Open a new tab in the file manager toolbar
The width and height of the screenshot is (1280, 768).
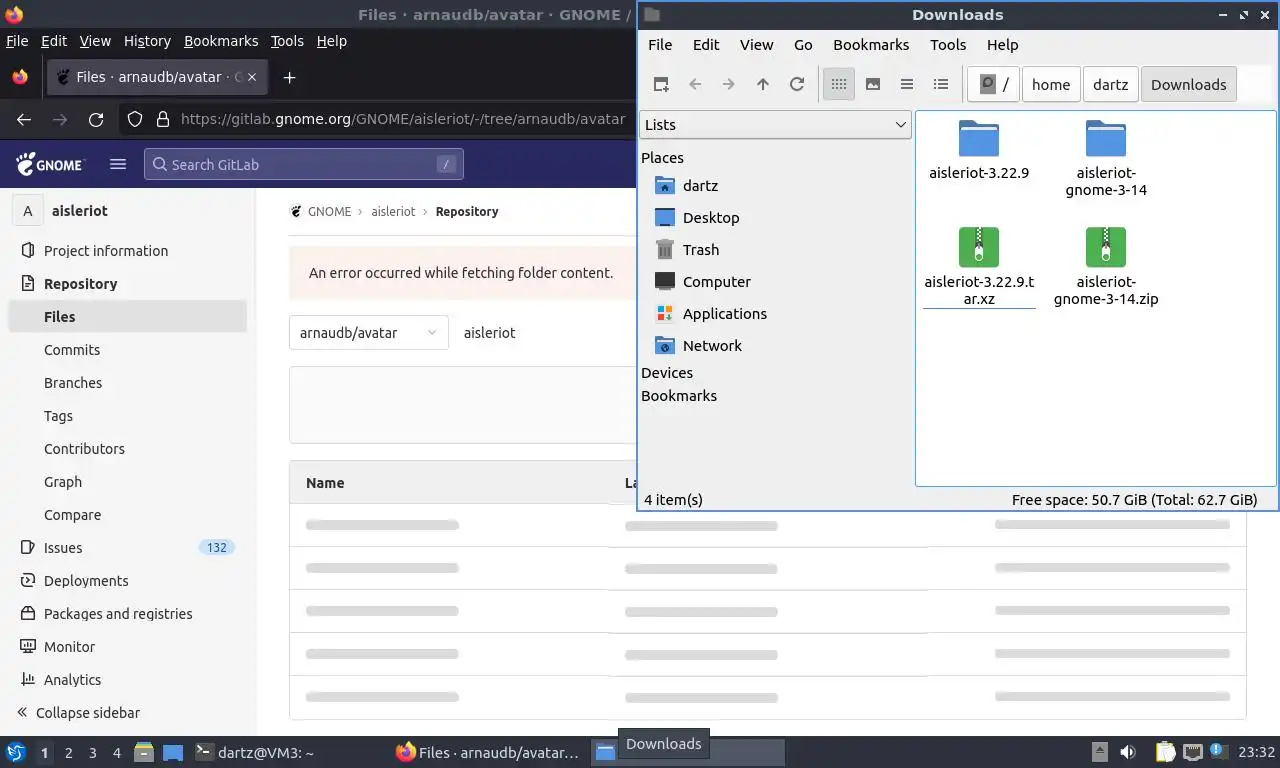click(x=661, y=84)
